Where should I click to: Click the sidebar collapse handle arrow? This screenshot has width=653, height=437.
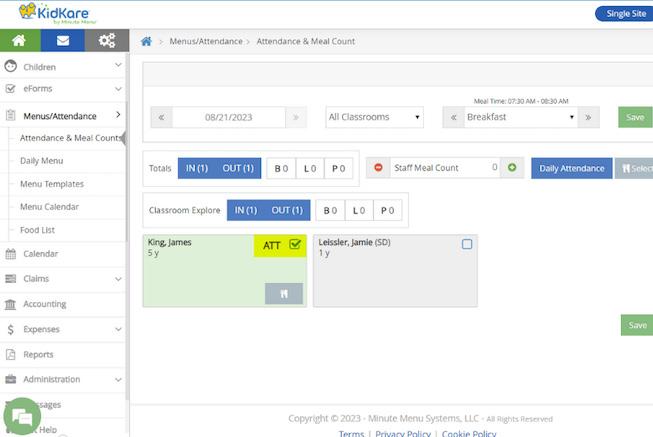click(124, 138)
